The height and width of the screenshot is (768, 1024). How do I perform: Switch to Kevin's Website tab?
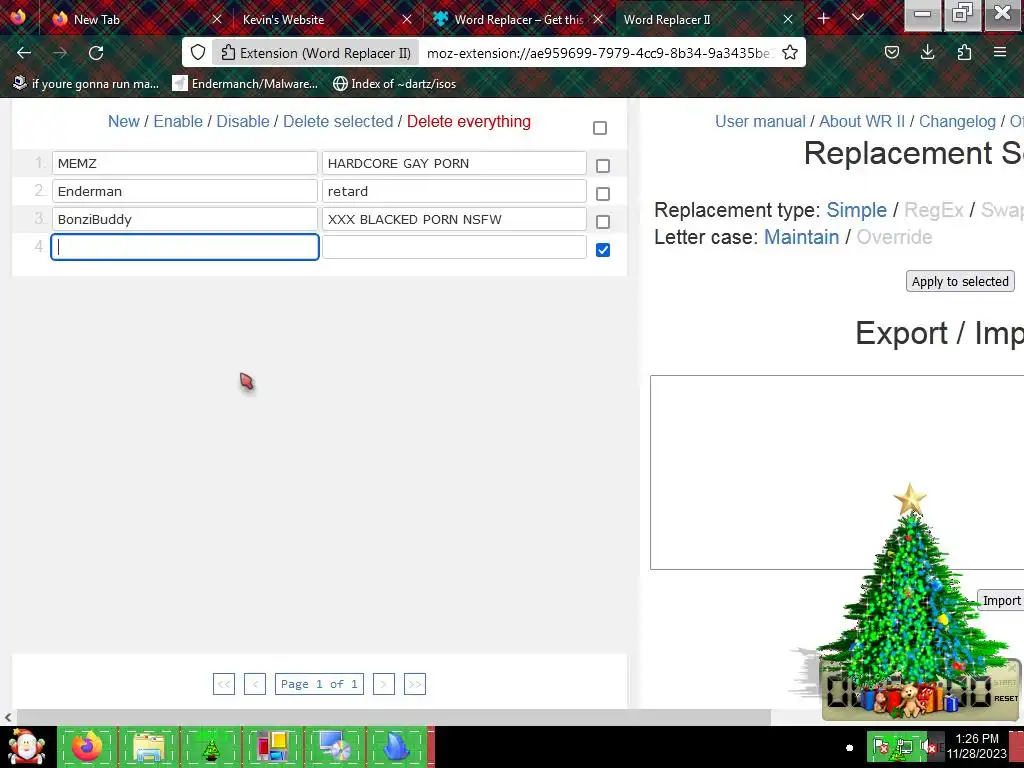325,20
